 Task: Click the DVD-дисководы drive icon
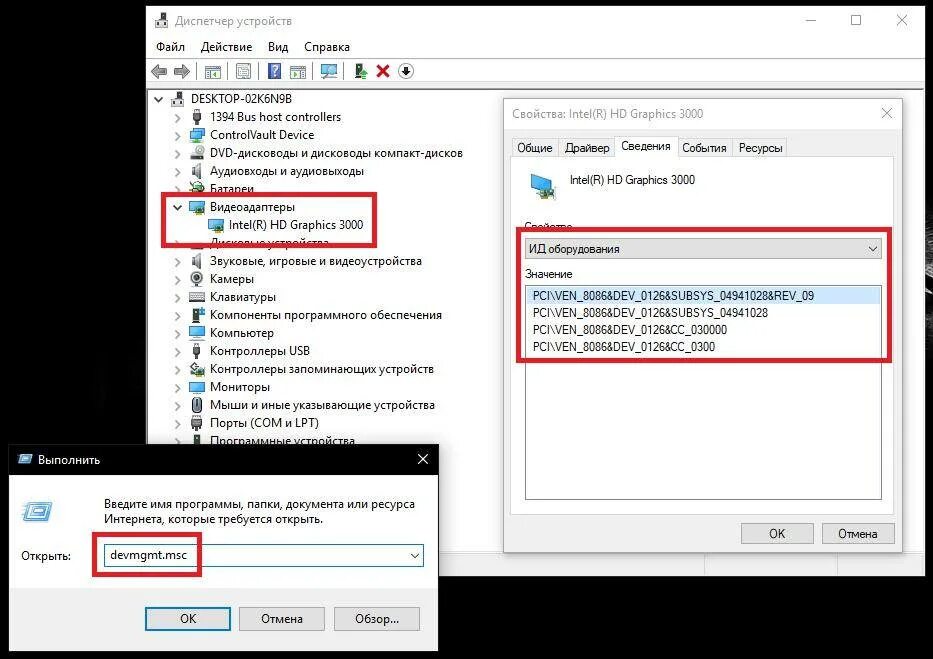[x=197, y=153]
